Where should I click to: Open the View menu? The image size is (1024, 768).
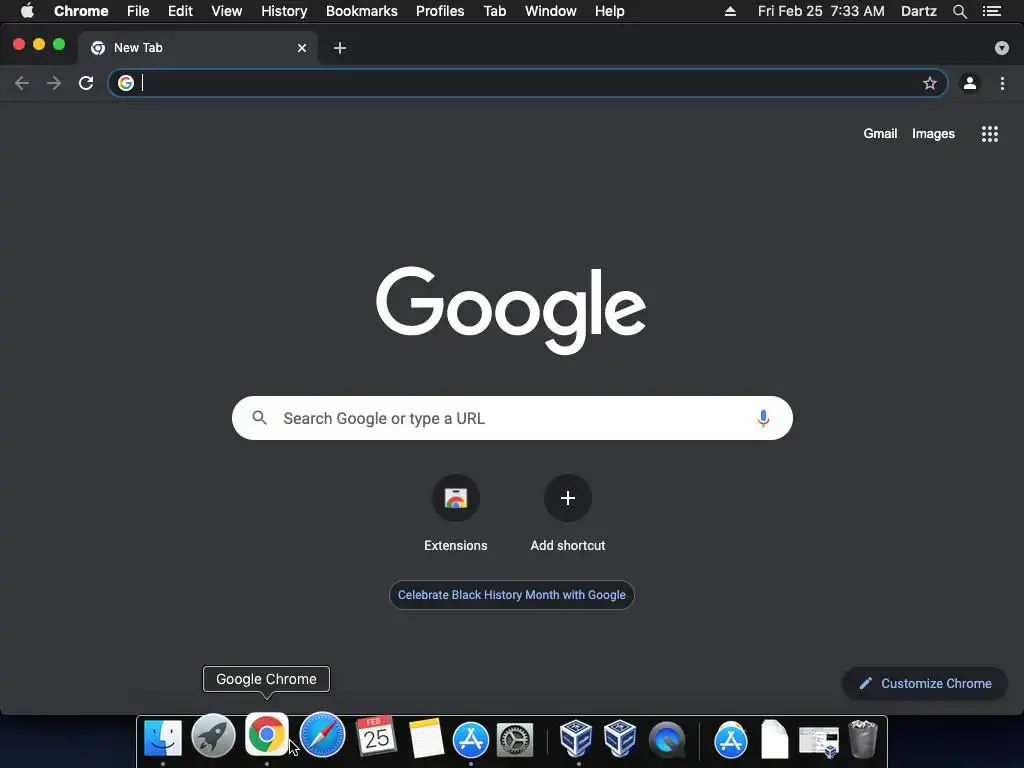click(x=227, y=11)
